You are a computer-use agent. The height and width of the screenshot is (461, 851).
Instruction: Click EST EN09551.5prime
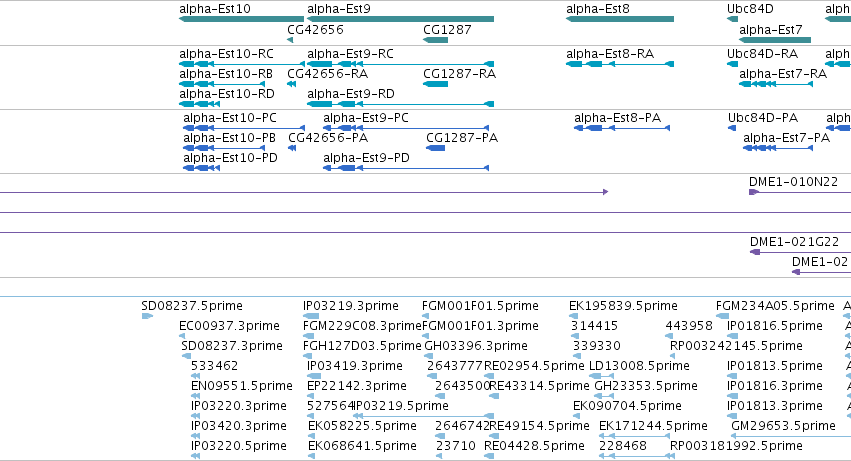(242, 387)
